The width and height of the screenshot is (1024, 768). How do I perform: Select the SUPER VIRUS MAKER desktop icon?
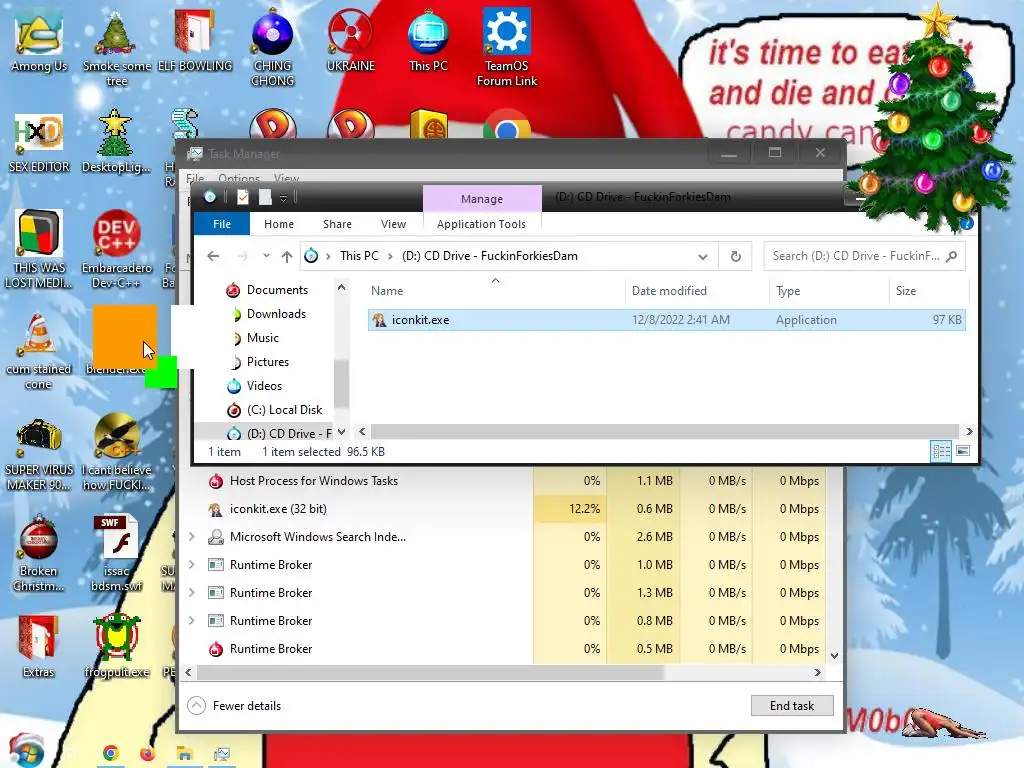(39, 455)
